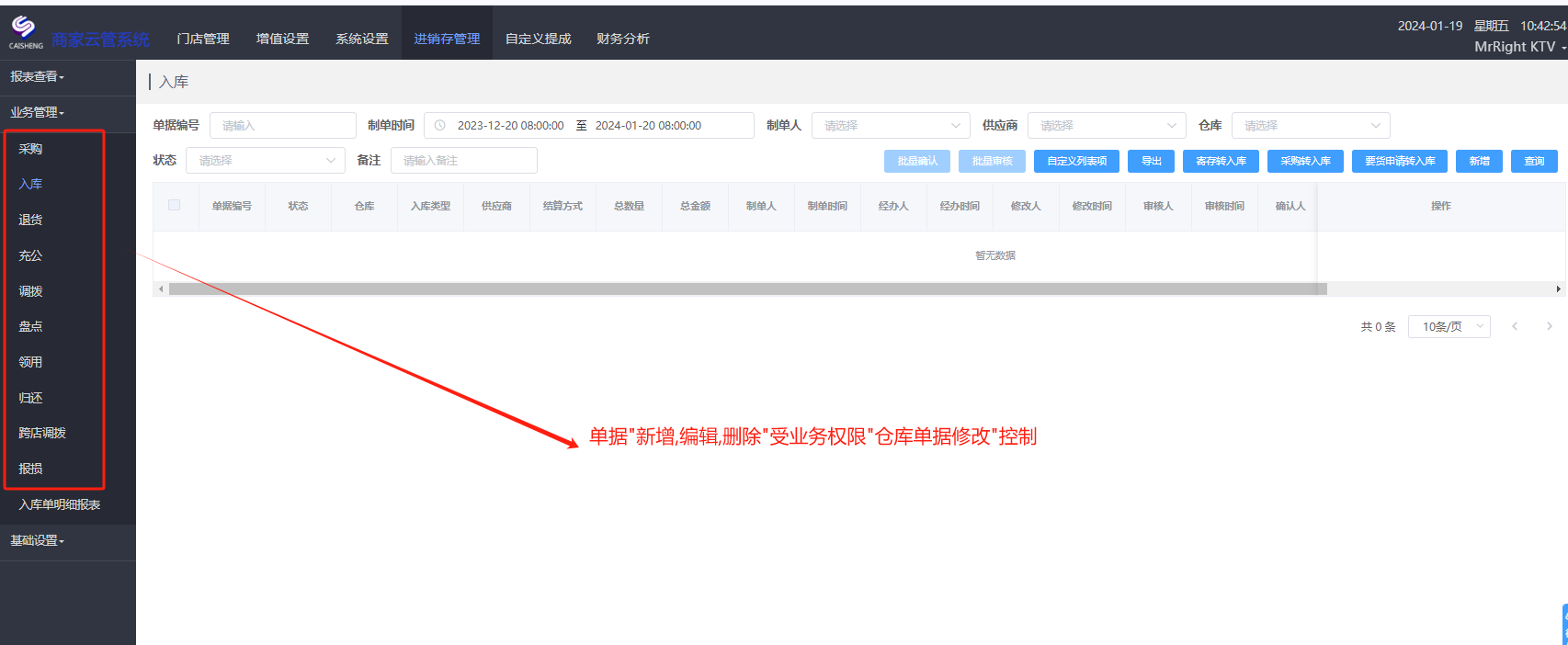The image size is (1568, 645).
Task: Click the scrollbar right arrow
Action: [1558, 289]
